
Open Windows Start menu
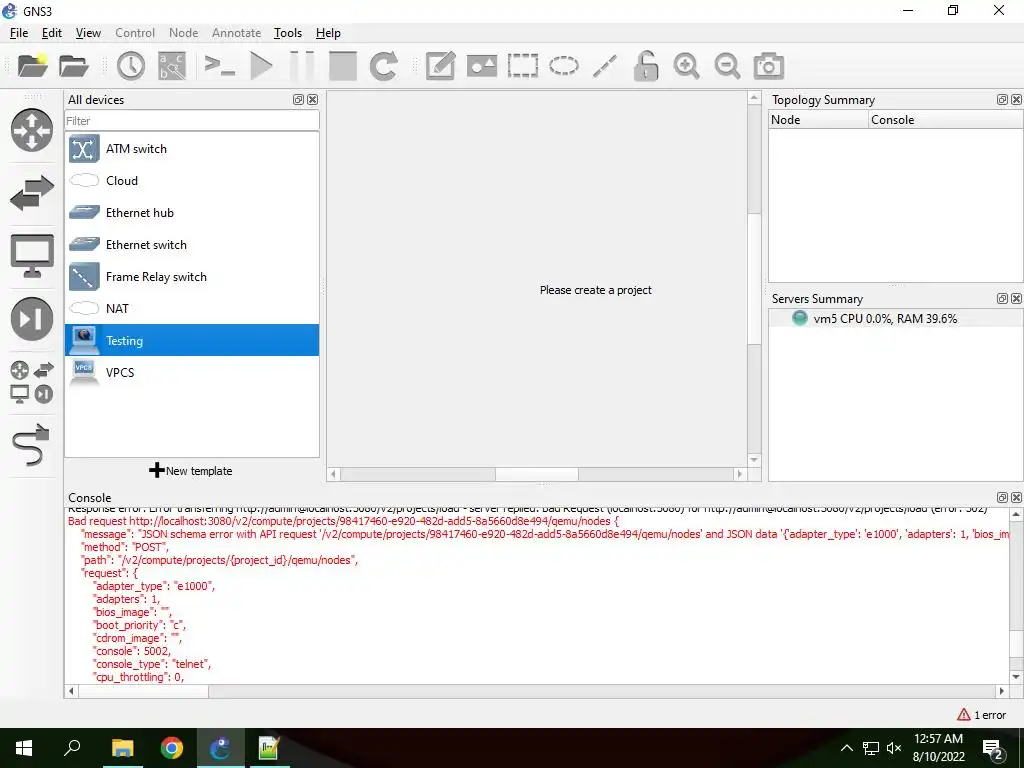coord(24,748)
